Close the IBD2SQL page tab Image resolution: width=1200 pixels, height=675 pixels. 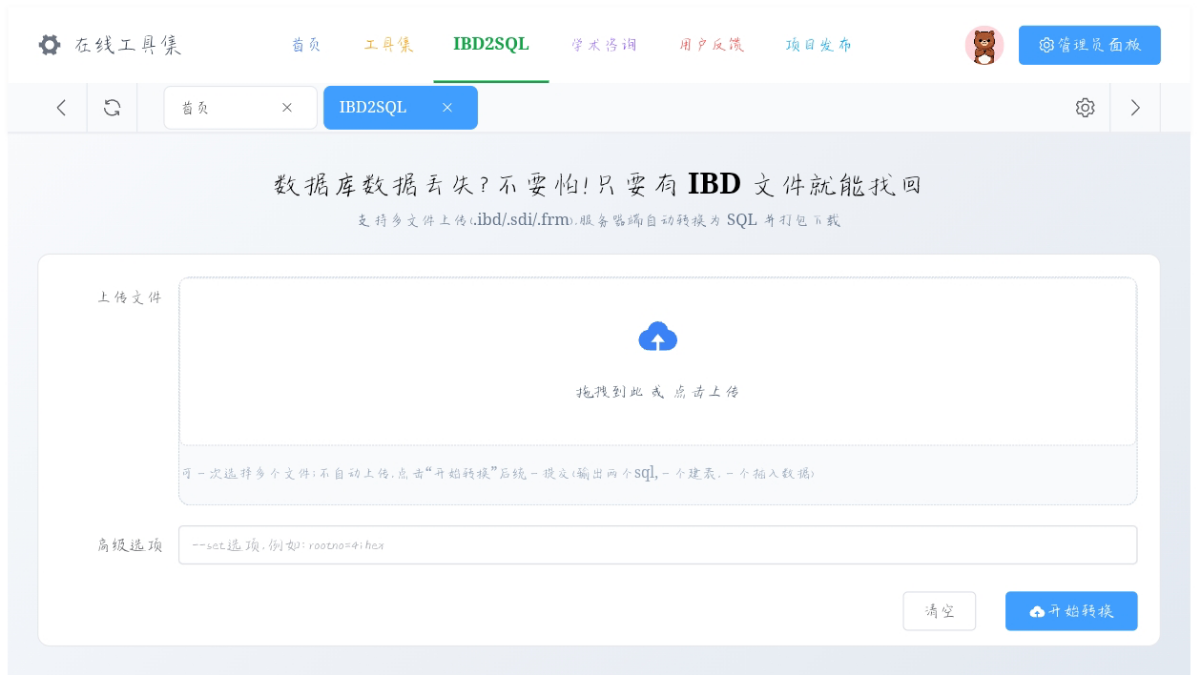point(447,108)
